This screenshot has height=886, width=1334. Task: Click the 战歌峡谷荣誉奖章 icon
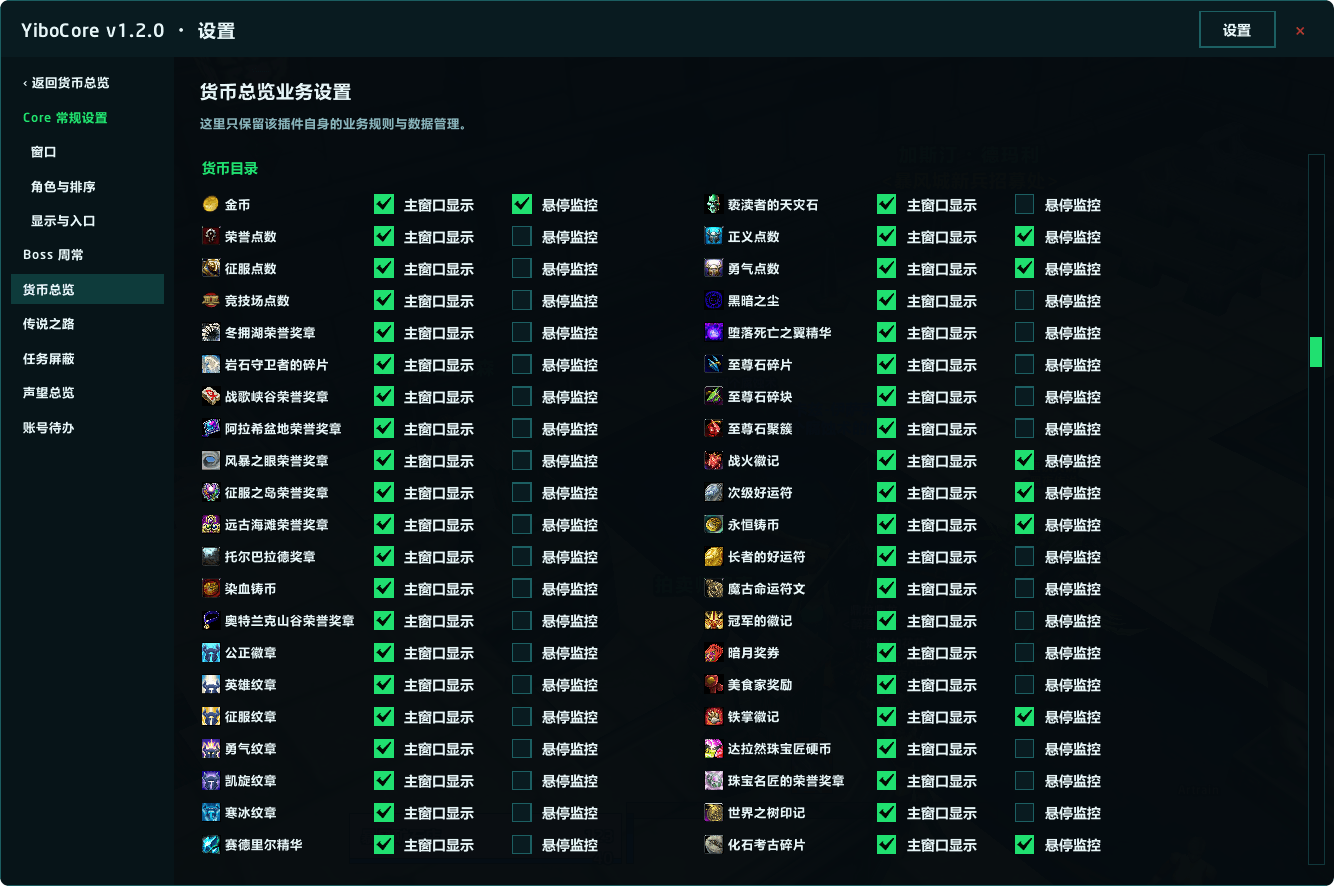tap(211, 396)
